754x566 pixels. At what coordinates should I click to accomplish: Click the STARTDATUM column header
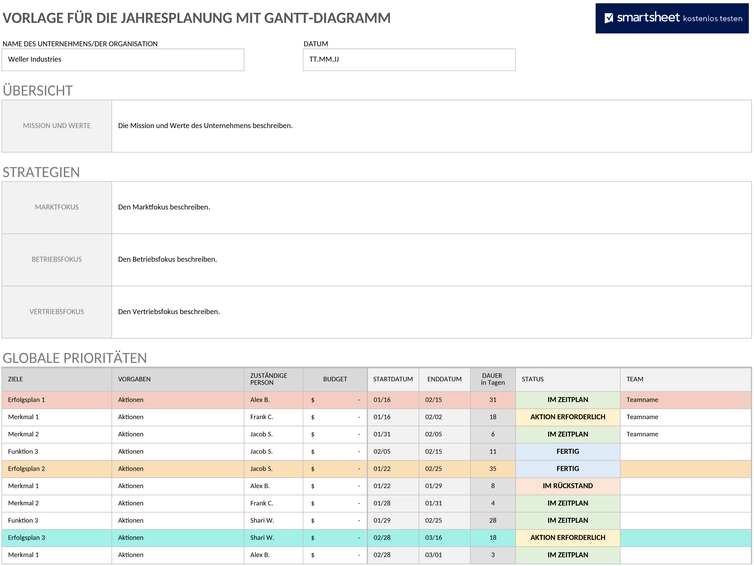pos(393,379)
